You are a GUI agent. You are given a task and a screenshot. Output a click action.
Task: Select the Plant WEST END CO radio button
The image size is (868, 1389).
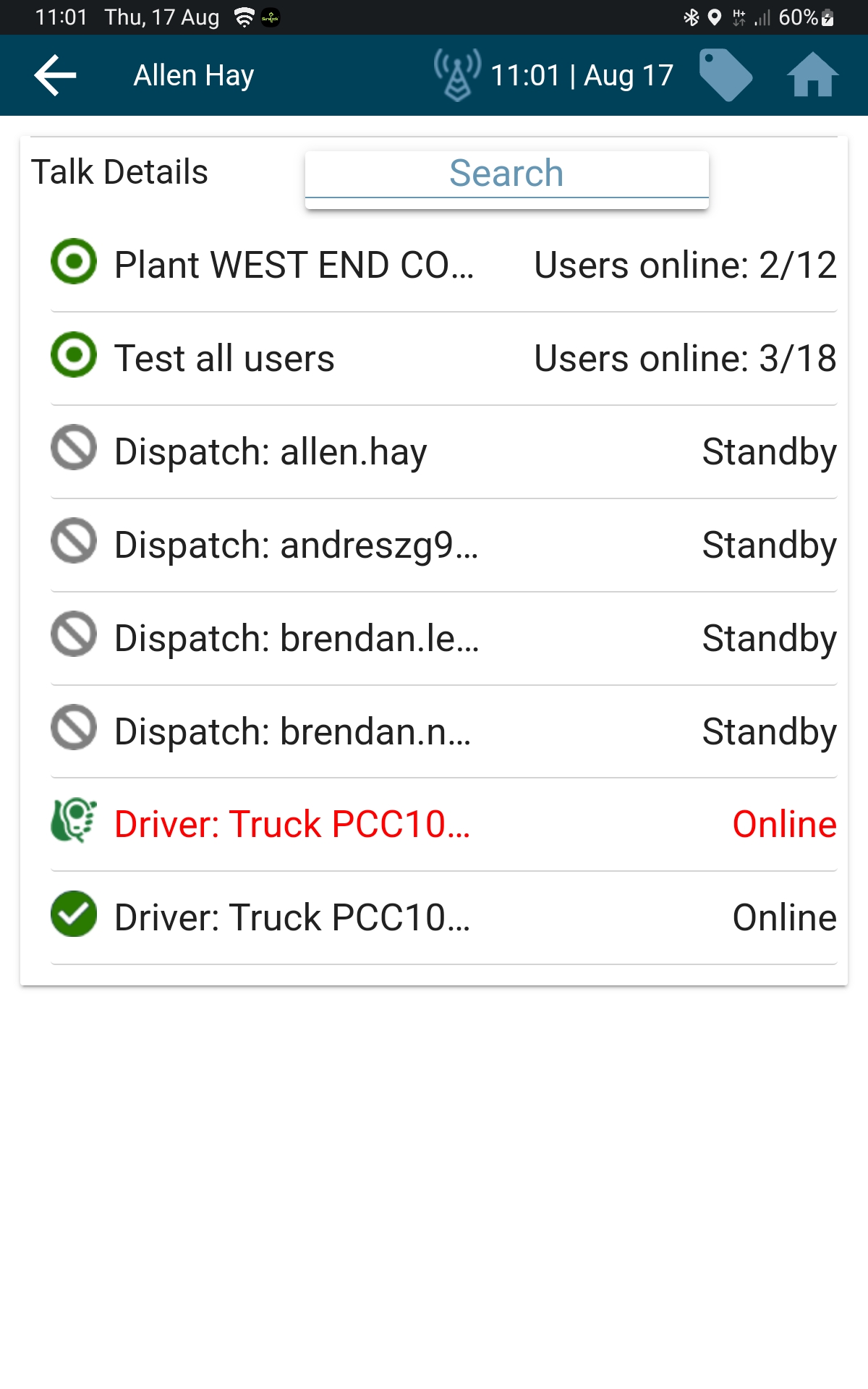74,261
